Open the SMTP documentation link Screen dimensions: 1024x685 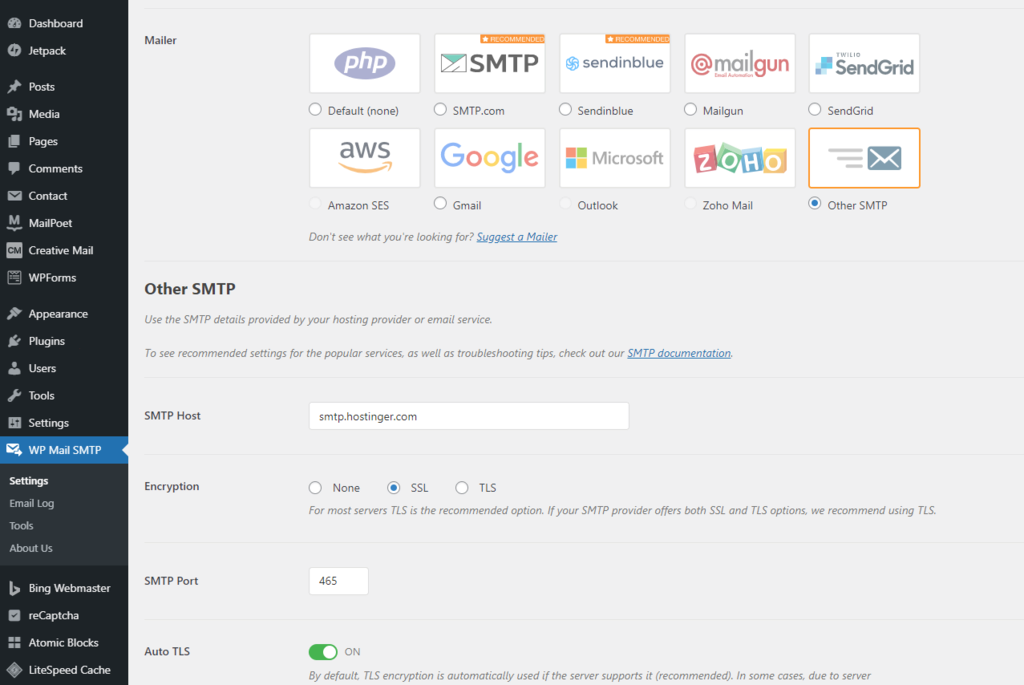point(679,353)
